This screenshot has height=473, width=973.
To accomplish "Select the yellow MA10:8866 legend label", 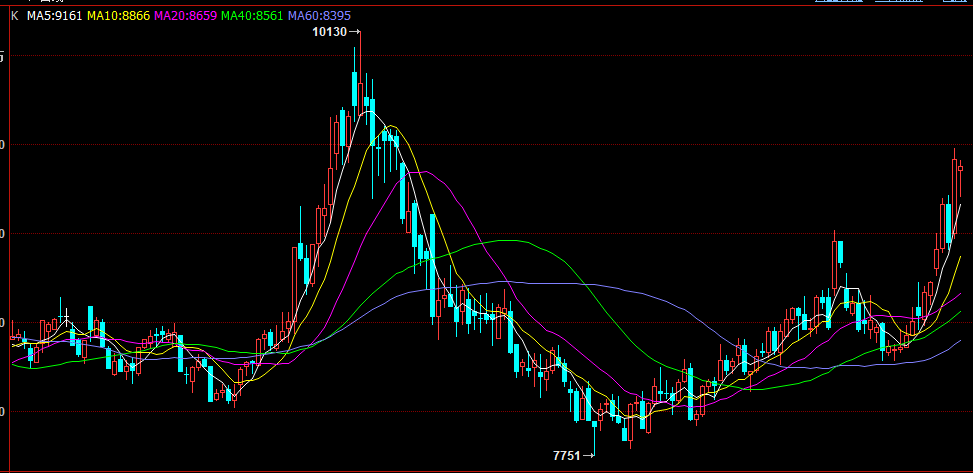I will pyautogui.click(x=119, y=16).
